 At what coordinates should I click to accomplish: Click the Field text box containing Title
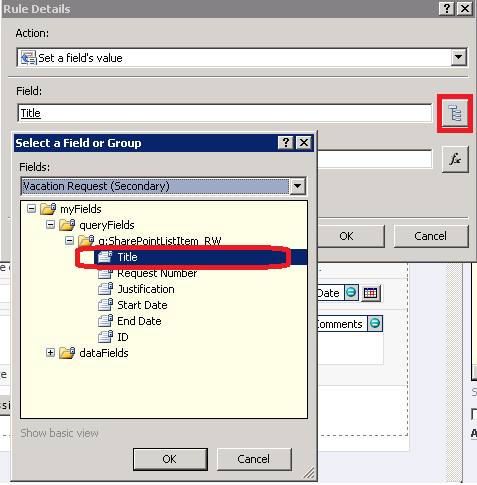224,113
